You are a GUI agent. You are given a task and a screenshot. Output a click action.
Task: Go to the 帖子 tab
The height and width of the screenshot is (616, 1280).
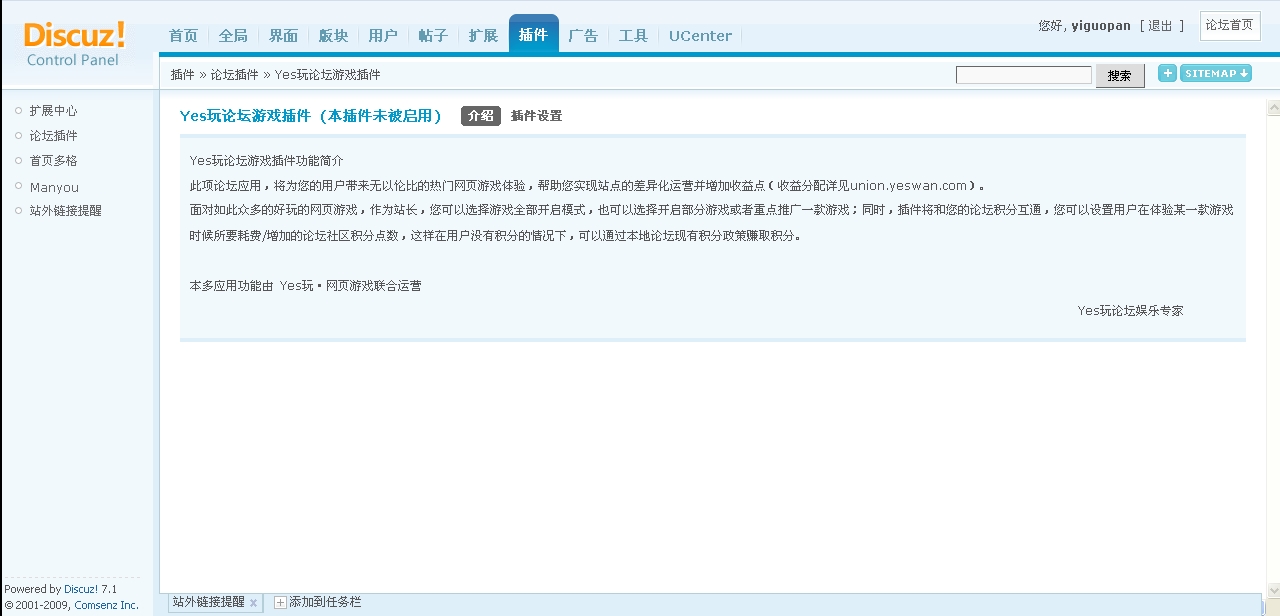433,35
